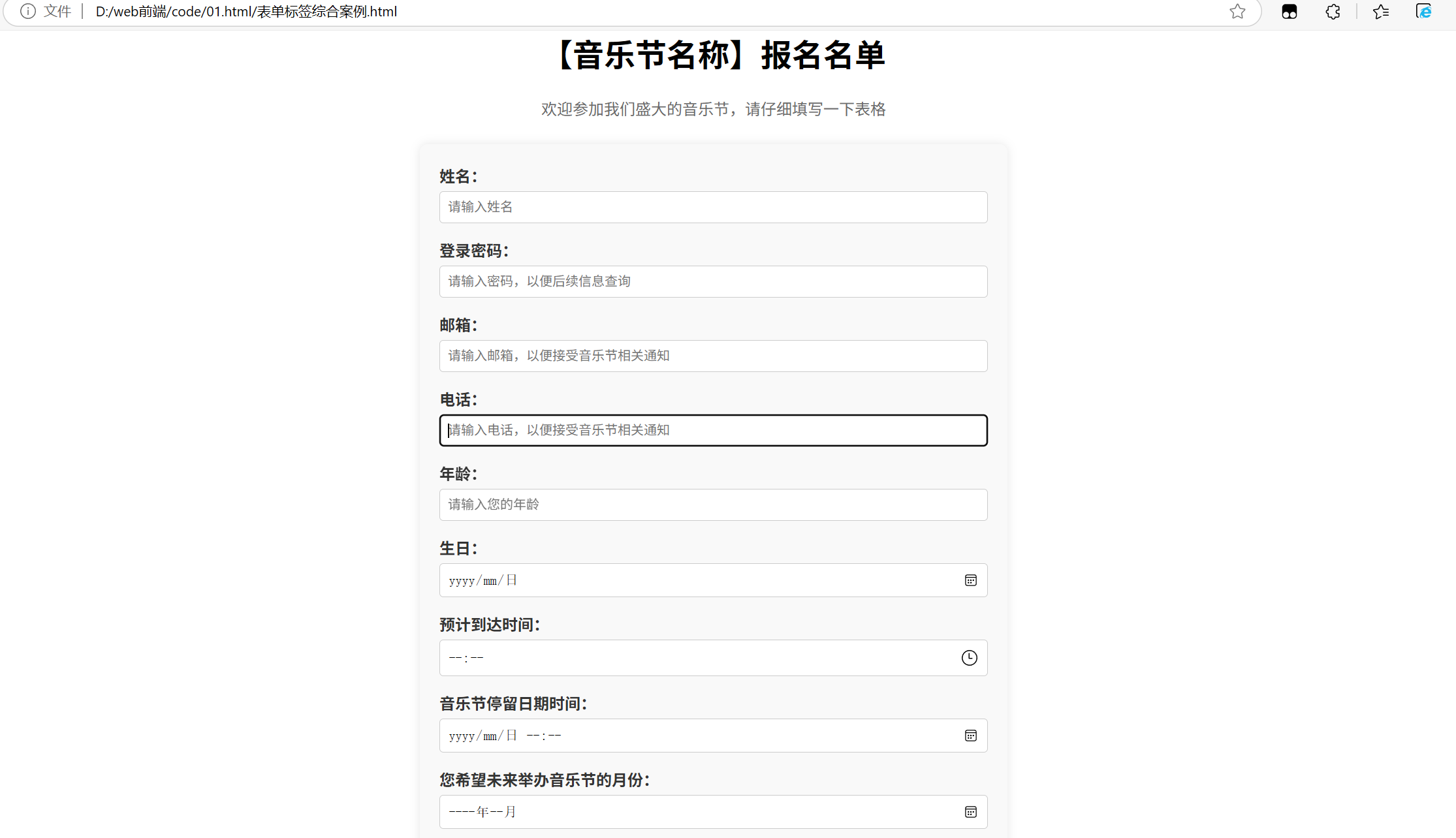Open calendar picker for 音乐节停留日期时间
1456x838 pixels.
970,736
